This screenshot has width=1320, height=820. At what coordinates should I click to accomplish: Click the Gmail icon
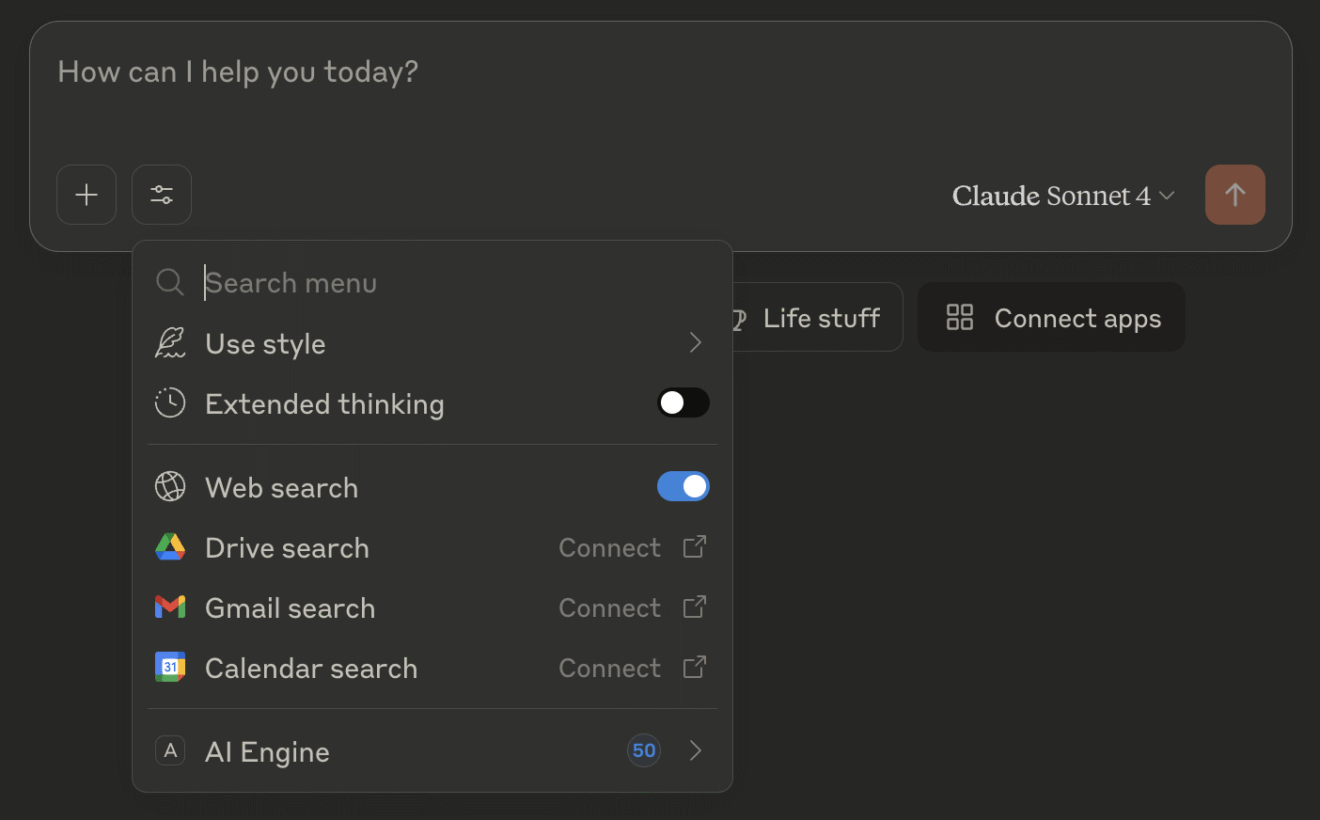tap(170, 607)
